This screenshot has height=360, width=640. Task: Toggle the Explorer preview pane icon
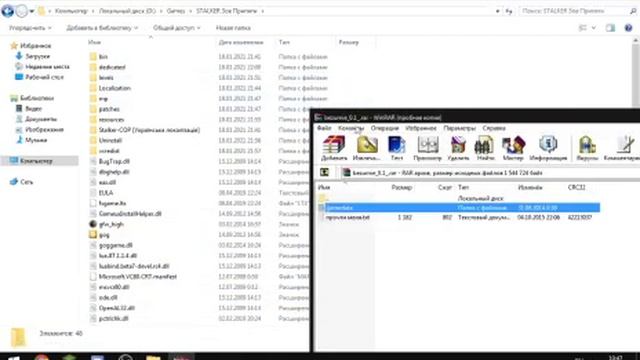pyautogui.click(x=610, y=28)
